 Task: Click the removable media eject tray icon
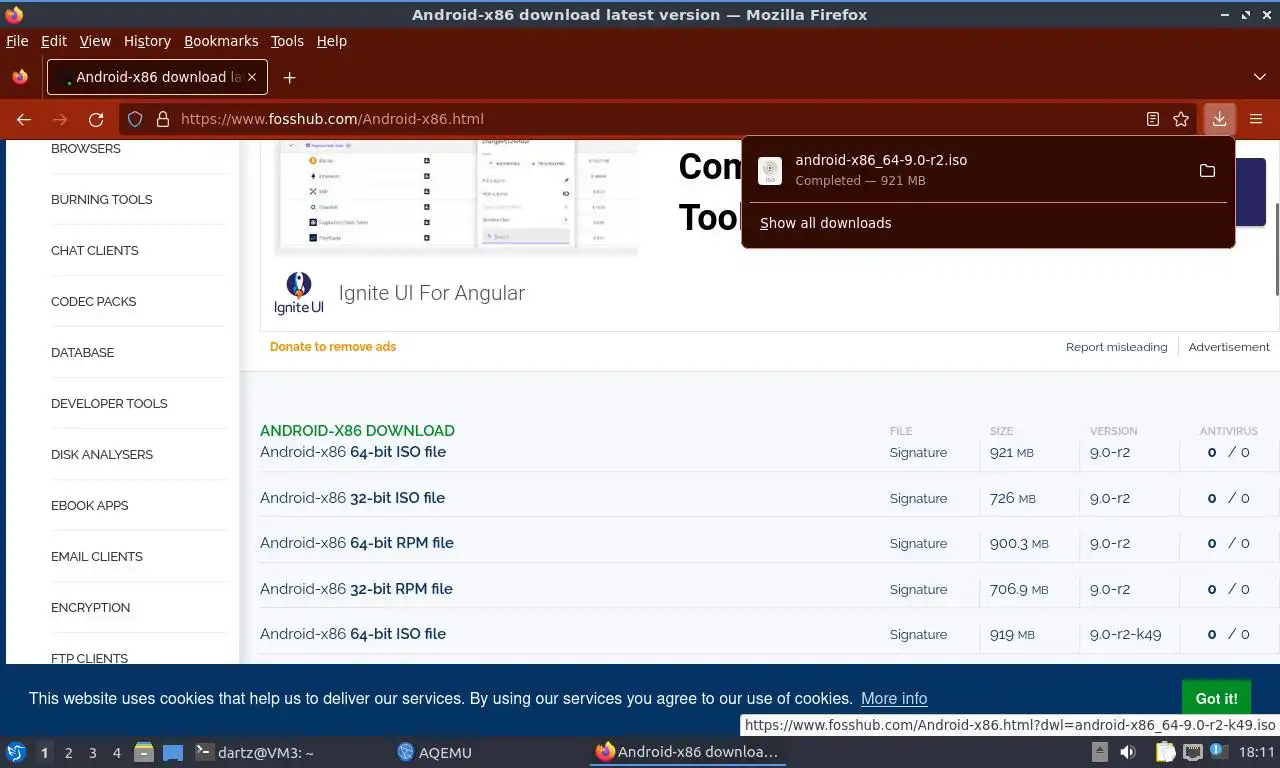[x=1099, y=752]
